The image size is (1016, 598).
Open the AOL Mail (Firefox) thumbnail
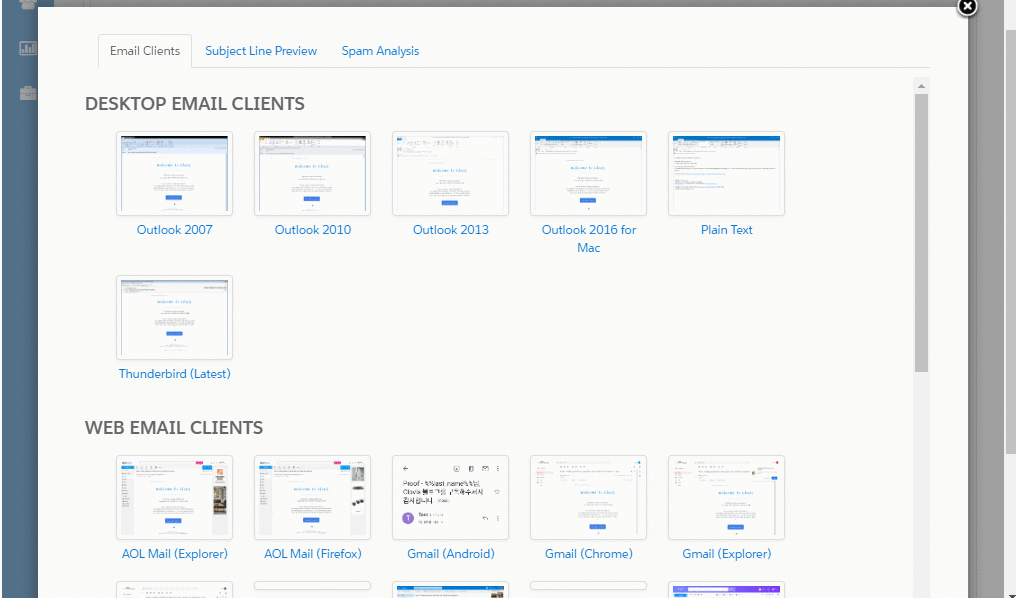point(312,498)
